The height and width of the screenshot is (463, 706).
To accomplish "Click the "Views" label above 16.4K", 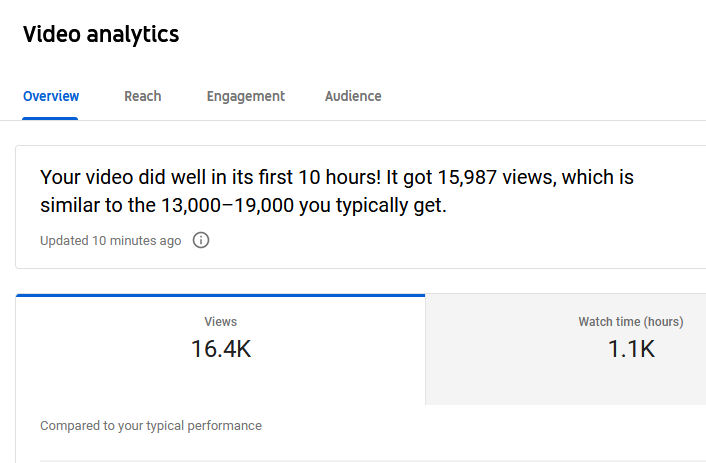I will pyautogui.click(x=220, y=322).
